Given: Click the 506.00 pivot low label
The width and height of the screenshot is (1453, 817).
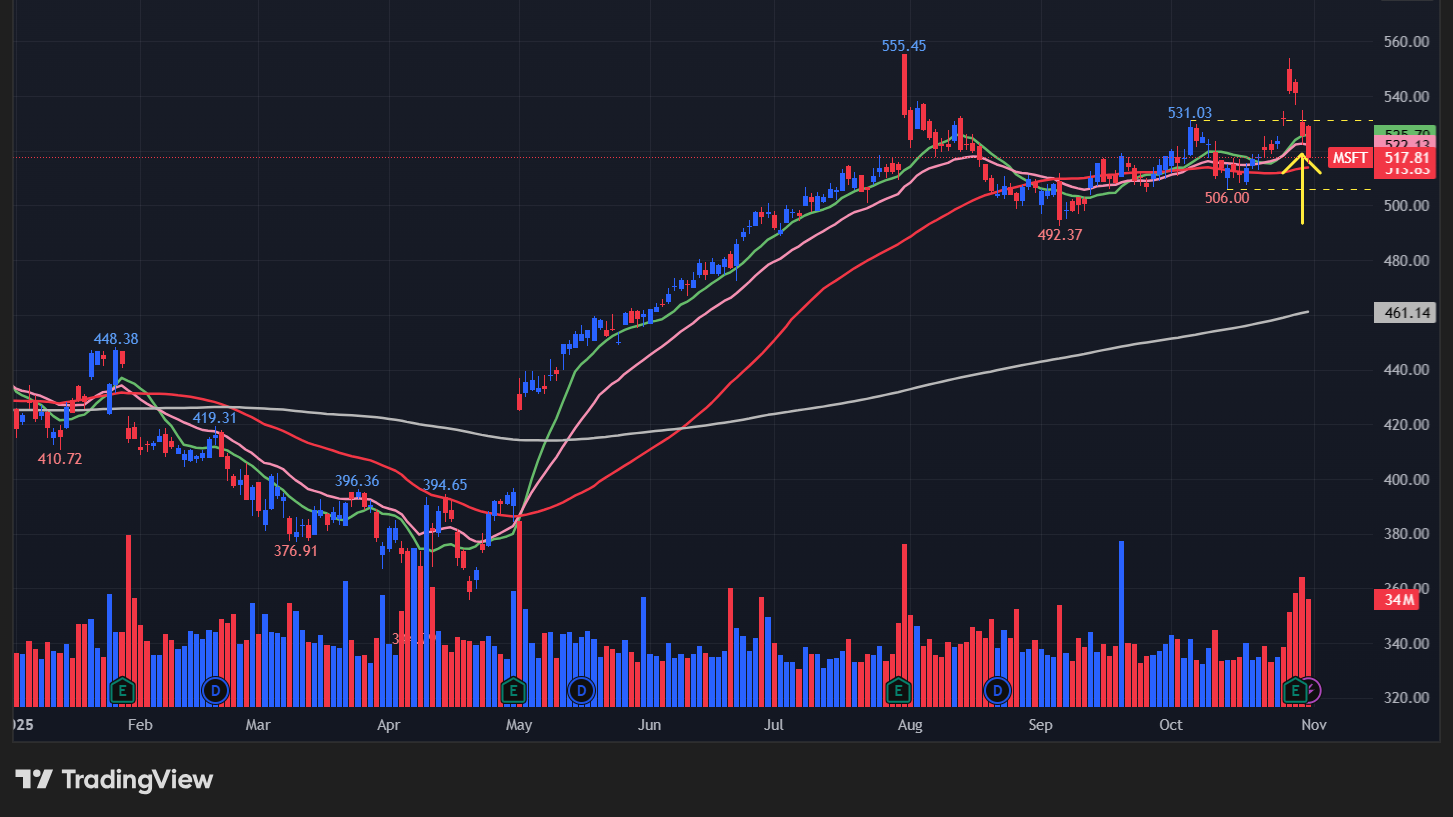Looking at the screenshot, I should (1227, 198).
